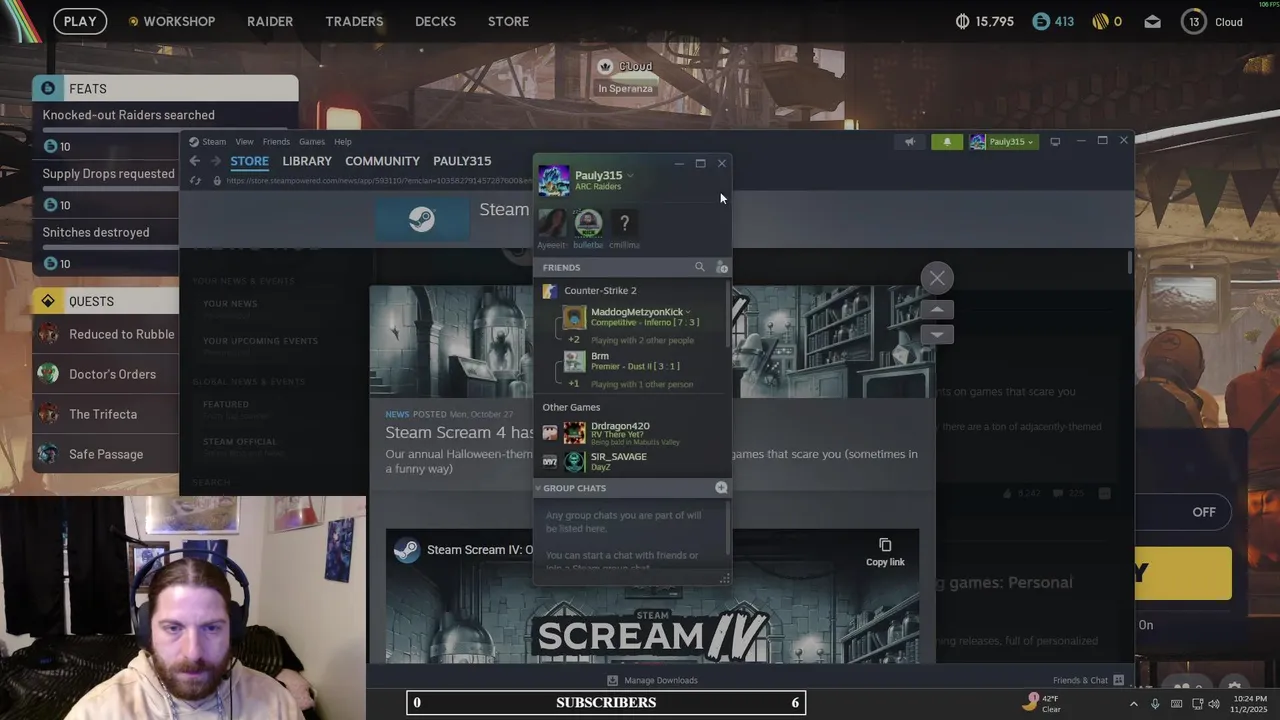Go to previous news item up arrow
Image resolution: width=1280 pixels, height=720 pixels.
[x=937, y=309]
